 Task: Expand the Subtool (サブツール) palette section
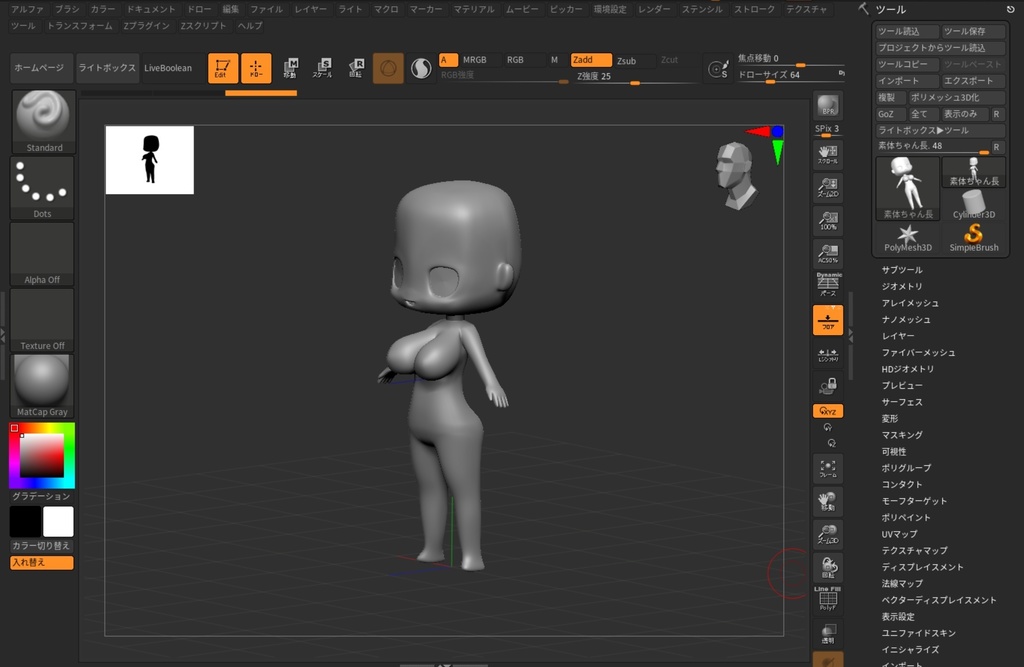tap(901, 270)
